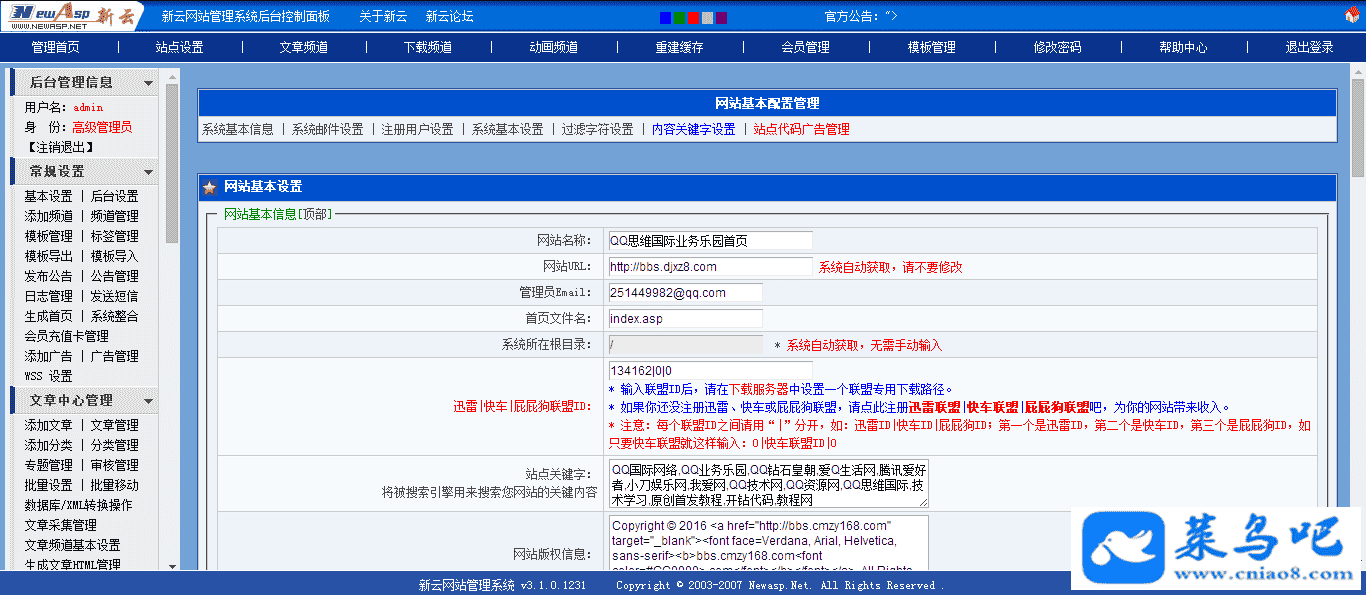Viewport: 1366px width, 595px height.
Task: Click inside the 站点关键字 text area
Action: pyautogui.click(x=767, y=482)
